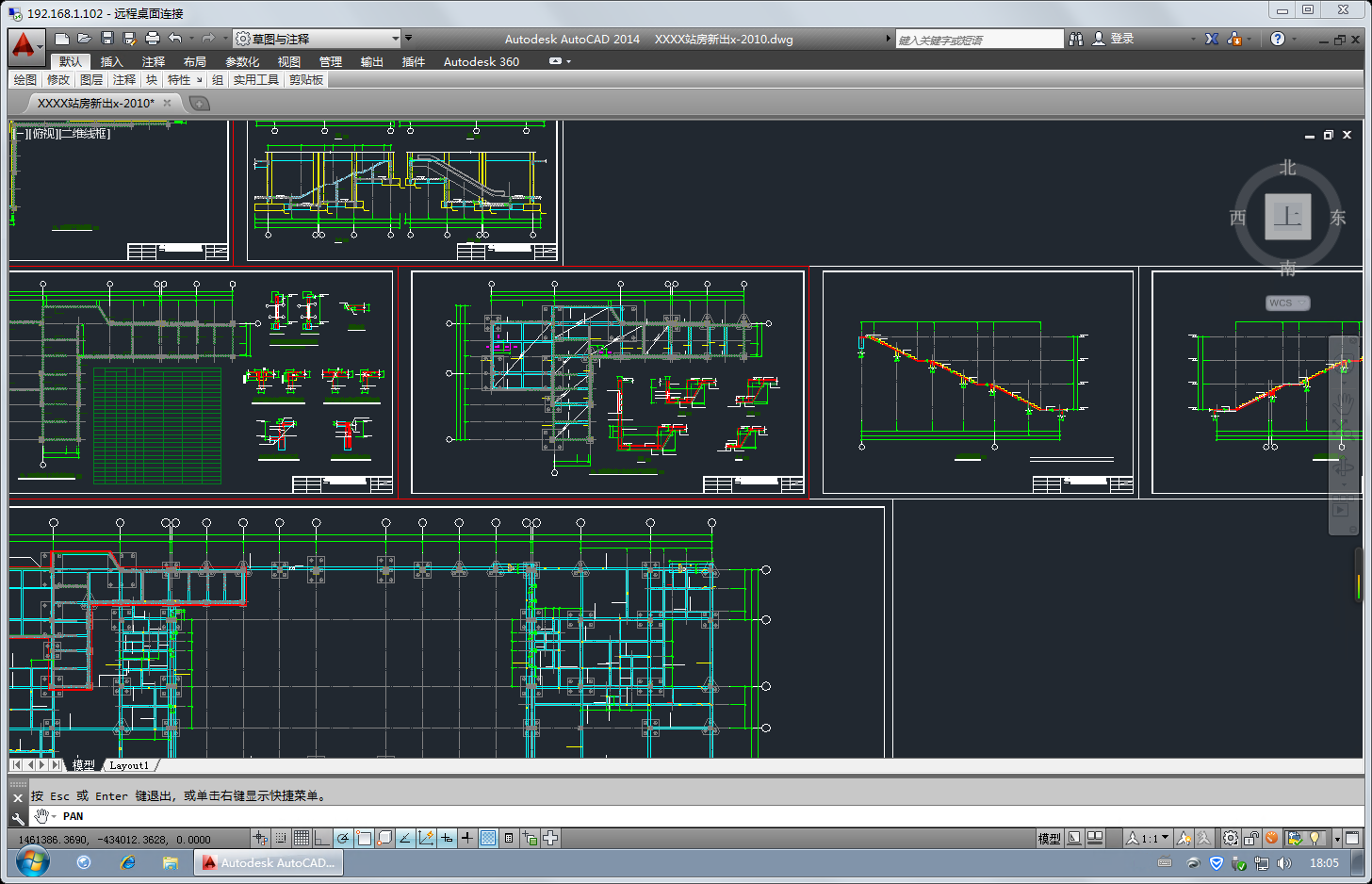The width and height of the screenshot is (1372, 884).
Task: Click the binoculars search icon
Action: pos(1075,39)
